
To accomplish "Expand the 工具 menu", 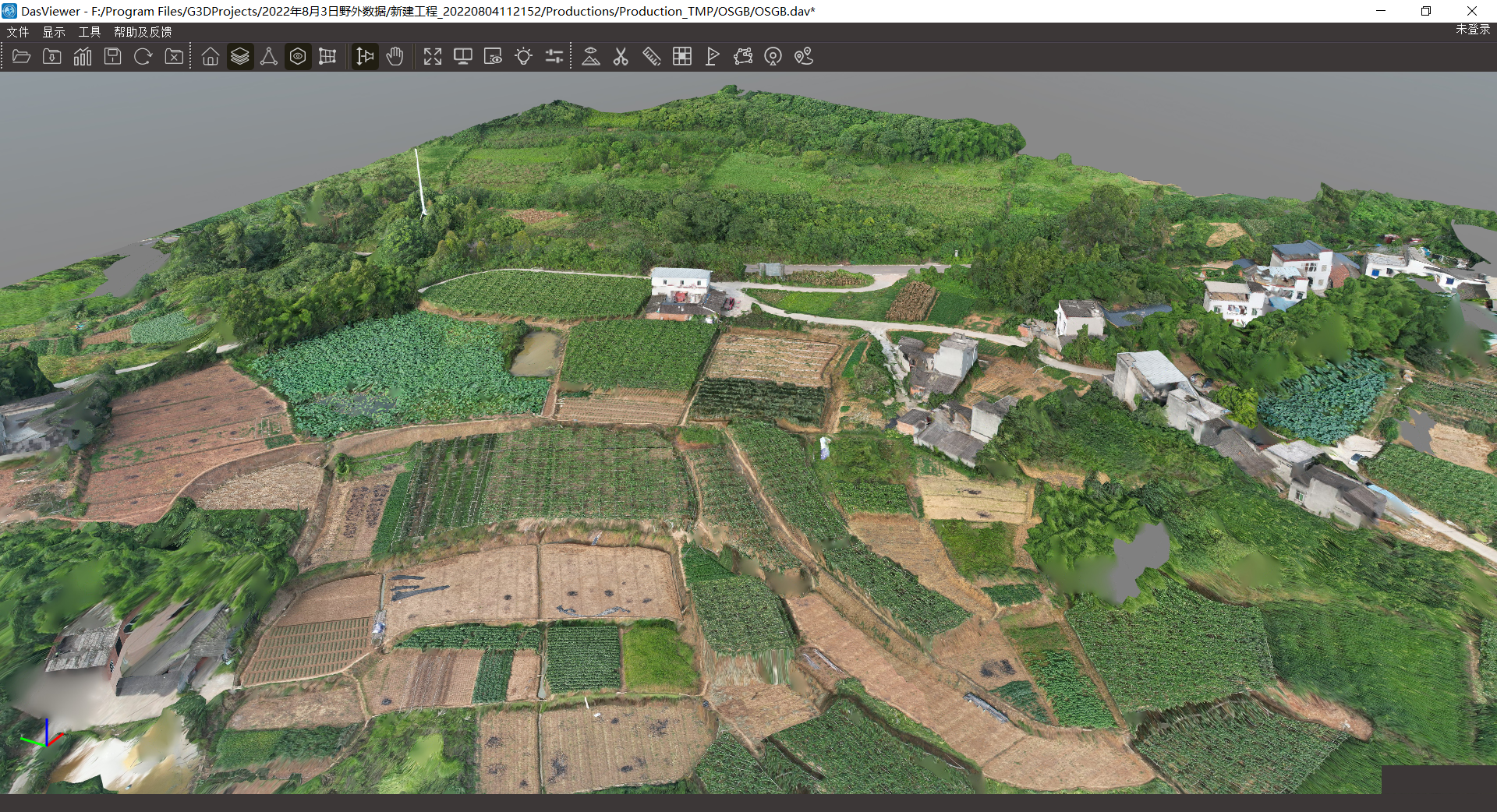I will [90, 32].
